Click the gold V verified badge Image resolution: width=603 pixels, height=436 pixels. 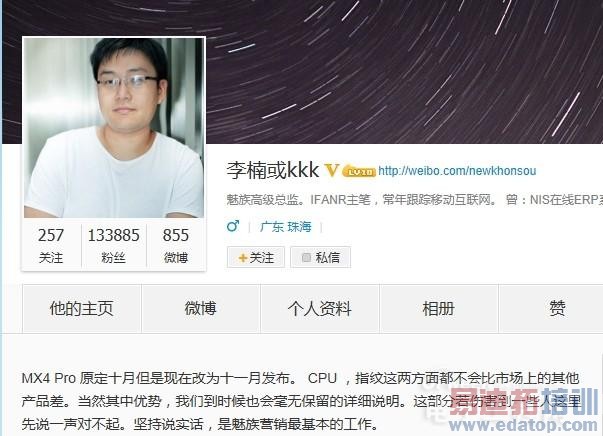(332, 170)
